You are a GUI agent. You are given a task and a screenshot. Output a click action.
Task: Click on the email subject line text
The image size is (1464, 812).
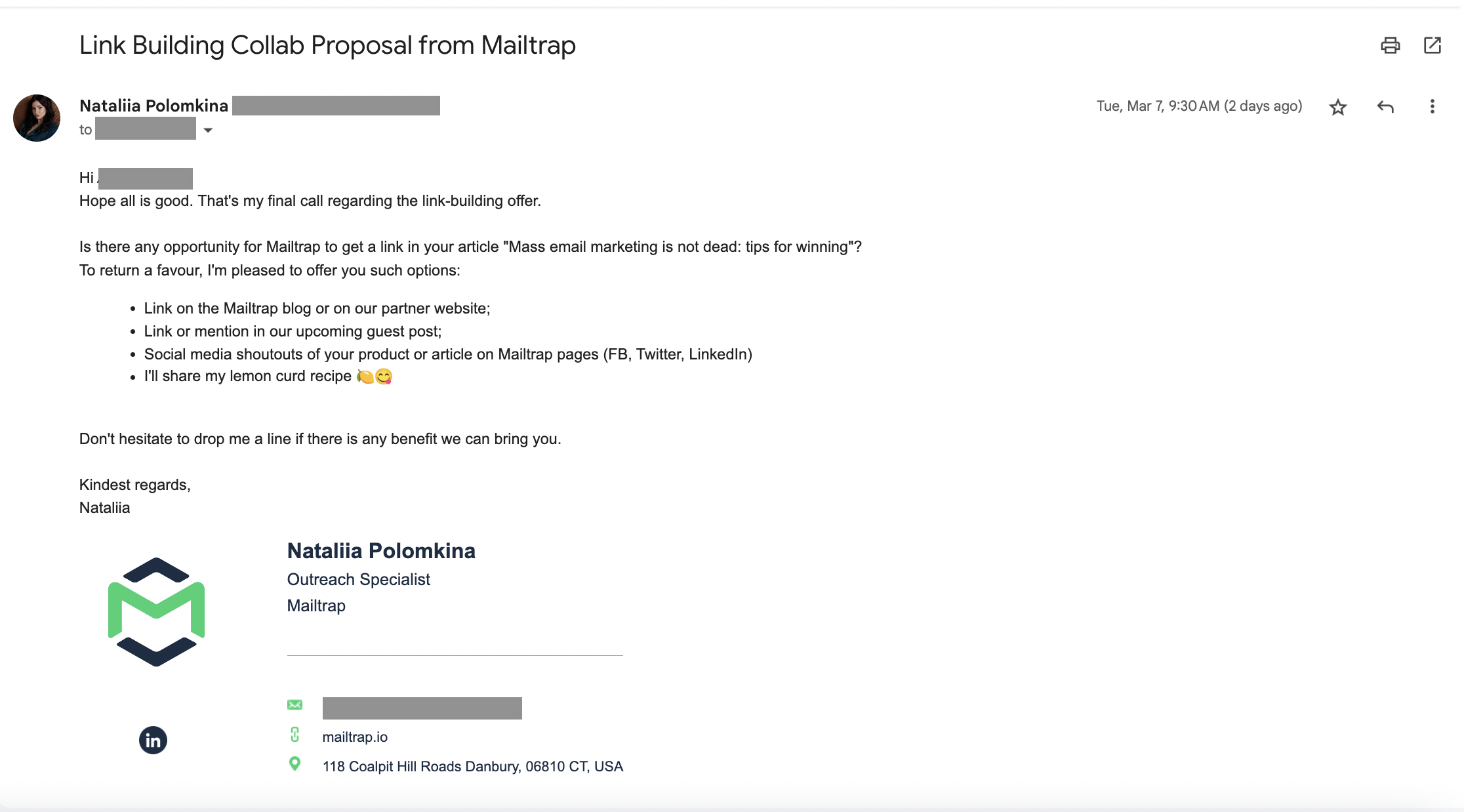point(328,45)
